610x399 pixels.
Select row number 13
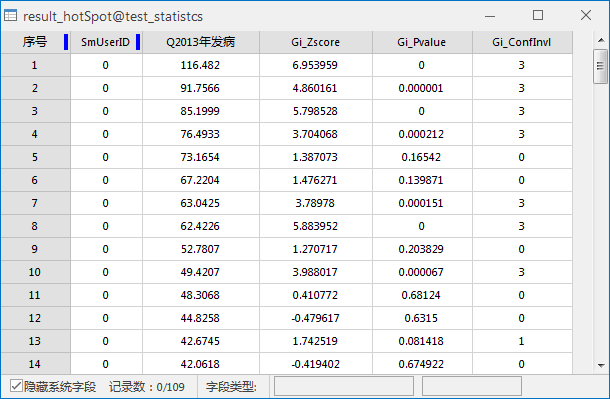click(x=35, y=341)
